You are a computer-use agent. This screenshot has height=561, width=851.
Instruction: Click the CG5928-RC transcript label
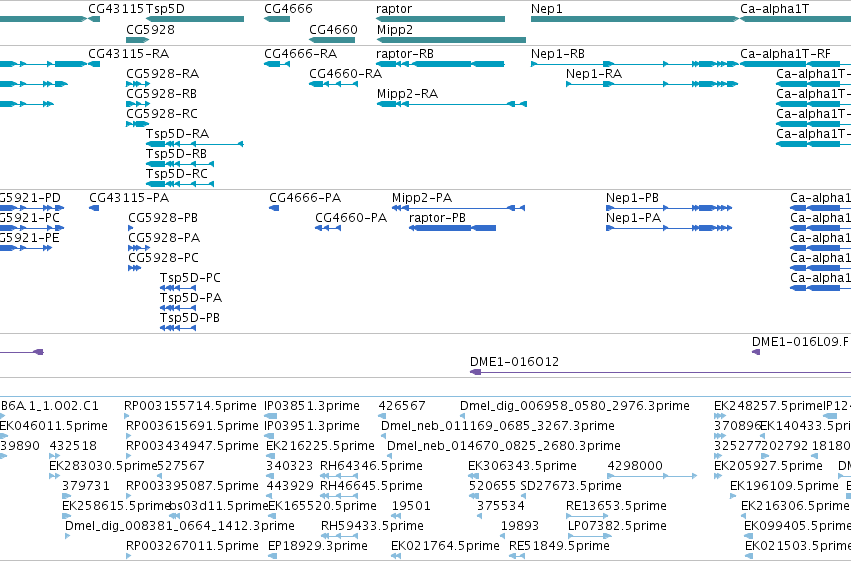point(162,114)
